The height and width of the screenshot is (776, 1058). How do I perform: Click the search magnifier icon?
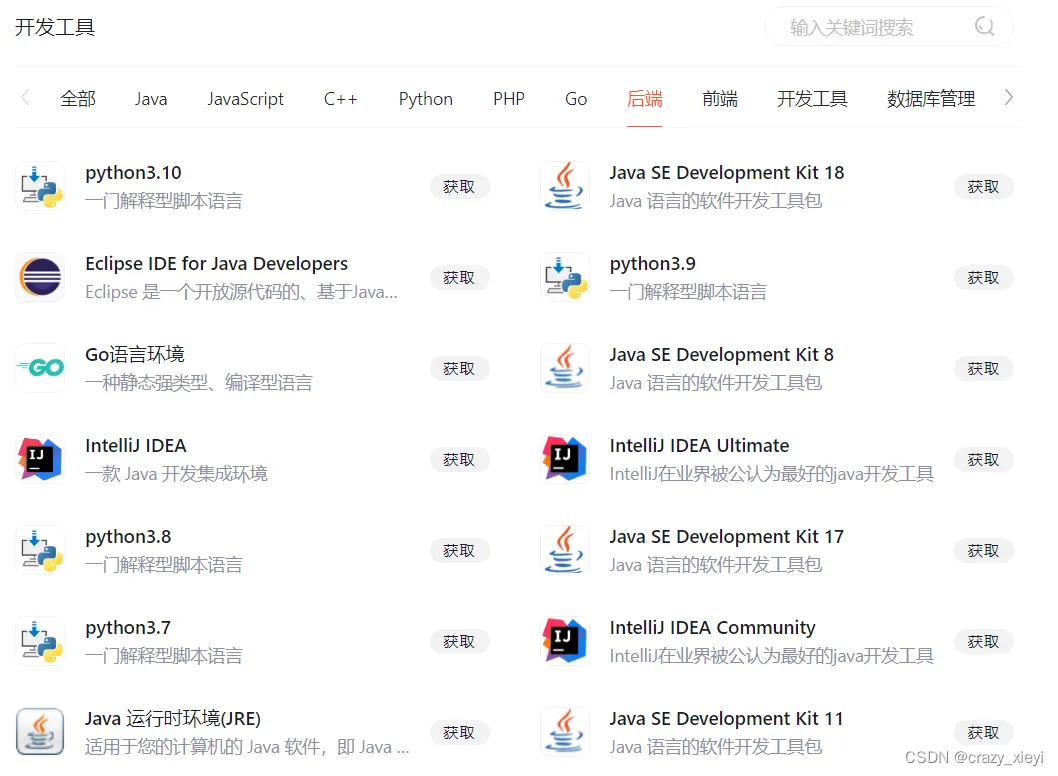pos(985,27)
